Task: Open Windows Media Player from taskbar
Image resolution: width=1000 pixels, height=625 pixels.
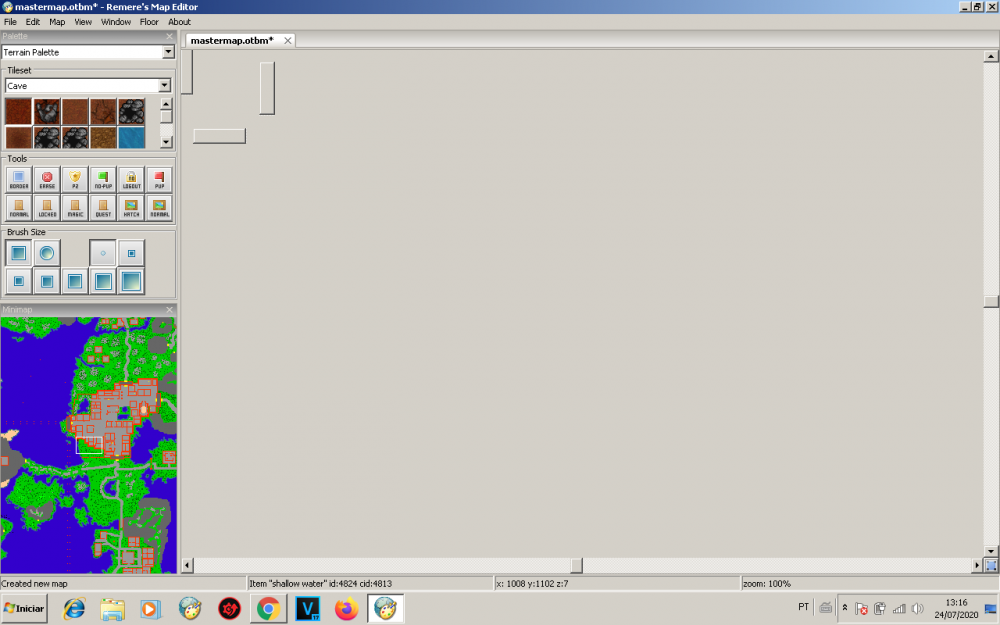Action: 151,608
